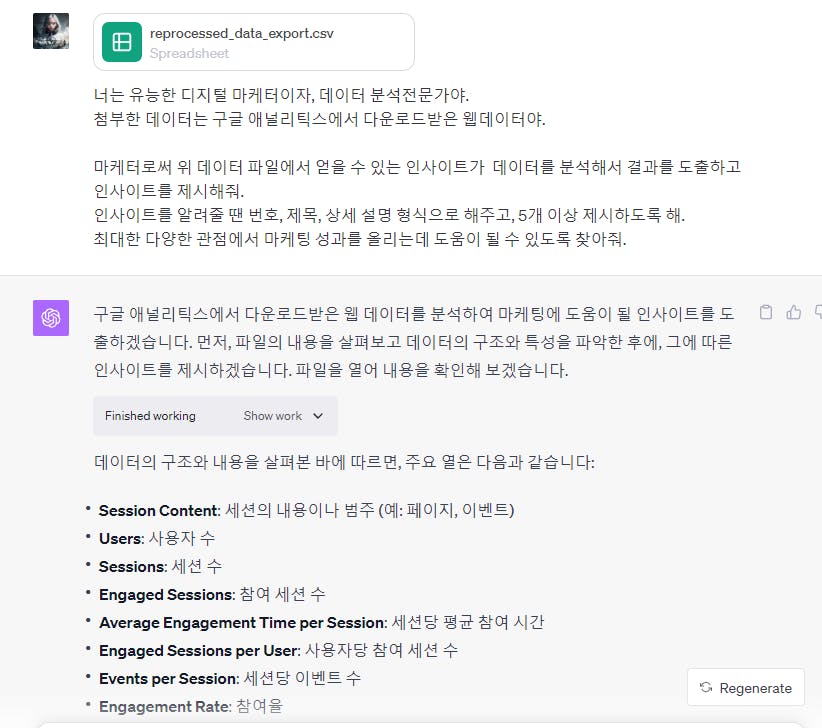The image size is (822, 728).
Task: Select the Users bullet item
Action: 157,538
